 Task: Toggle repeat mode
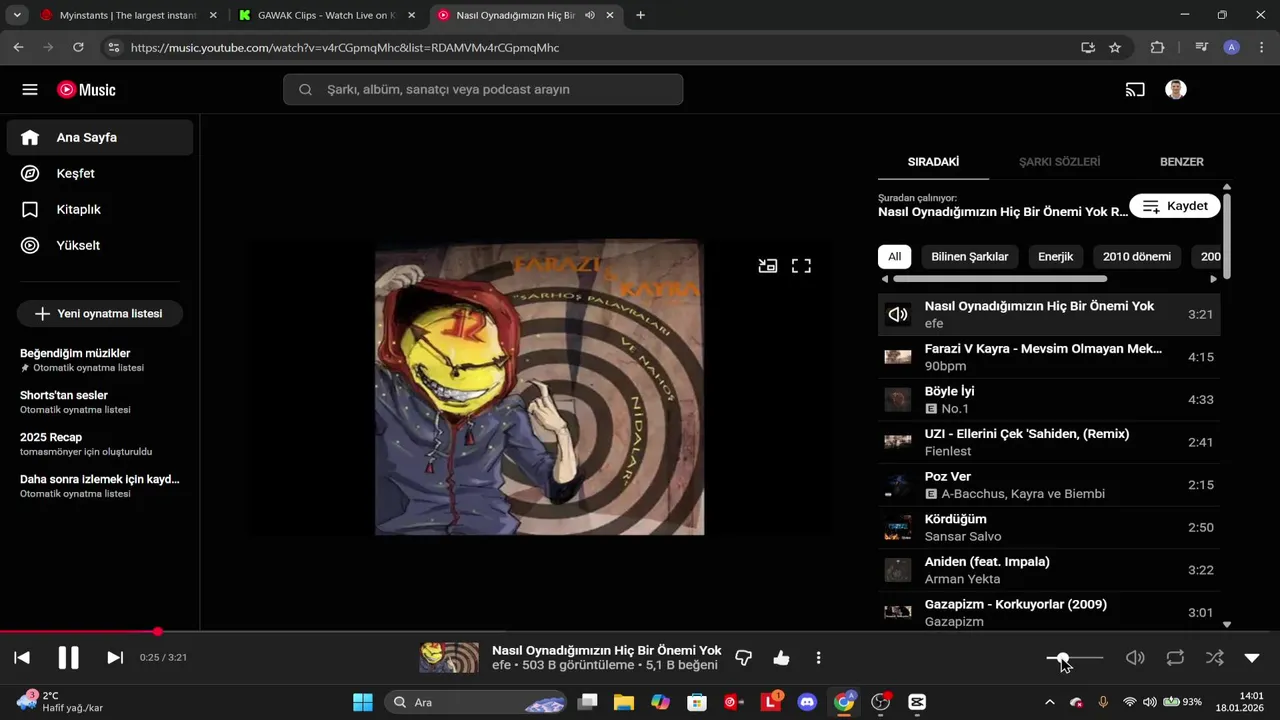(x=1175, y=658)
